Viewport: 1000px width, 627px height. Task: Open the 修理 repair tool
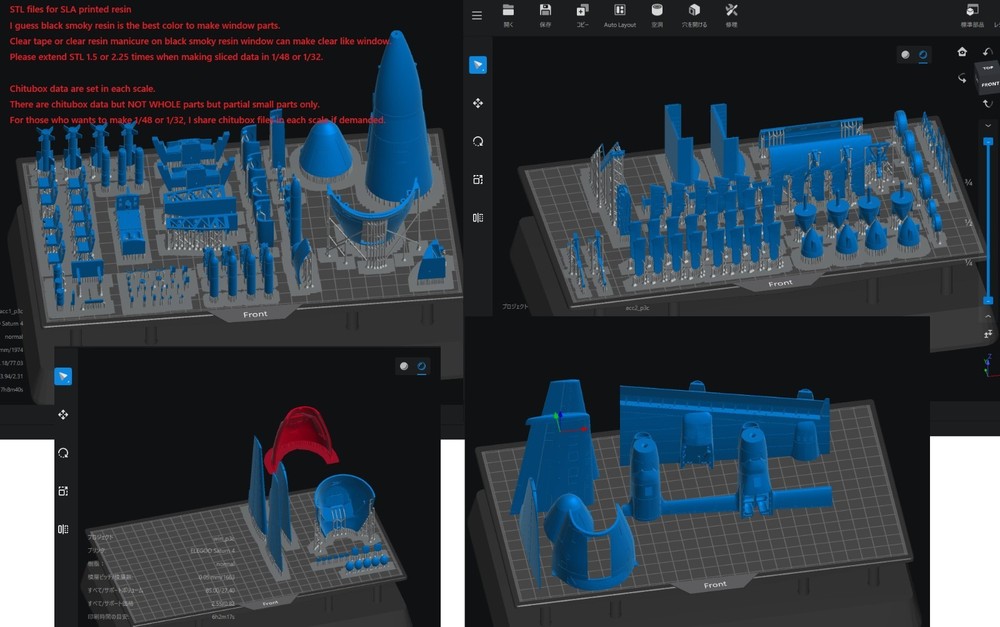tap(731, 11)
